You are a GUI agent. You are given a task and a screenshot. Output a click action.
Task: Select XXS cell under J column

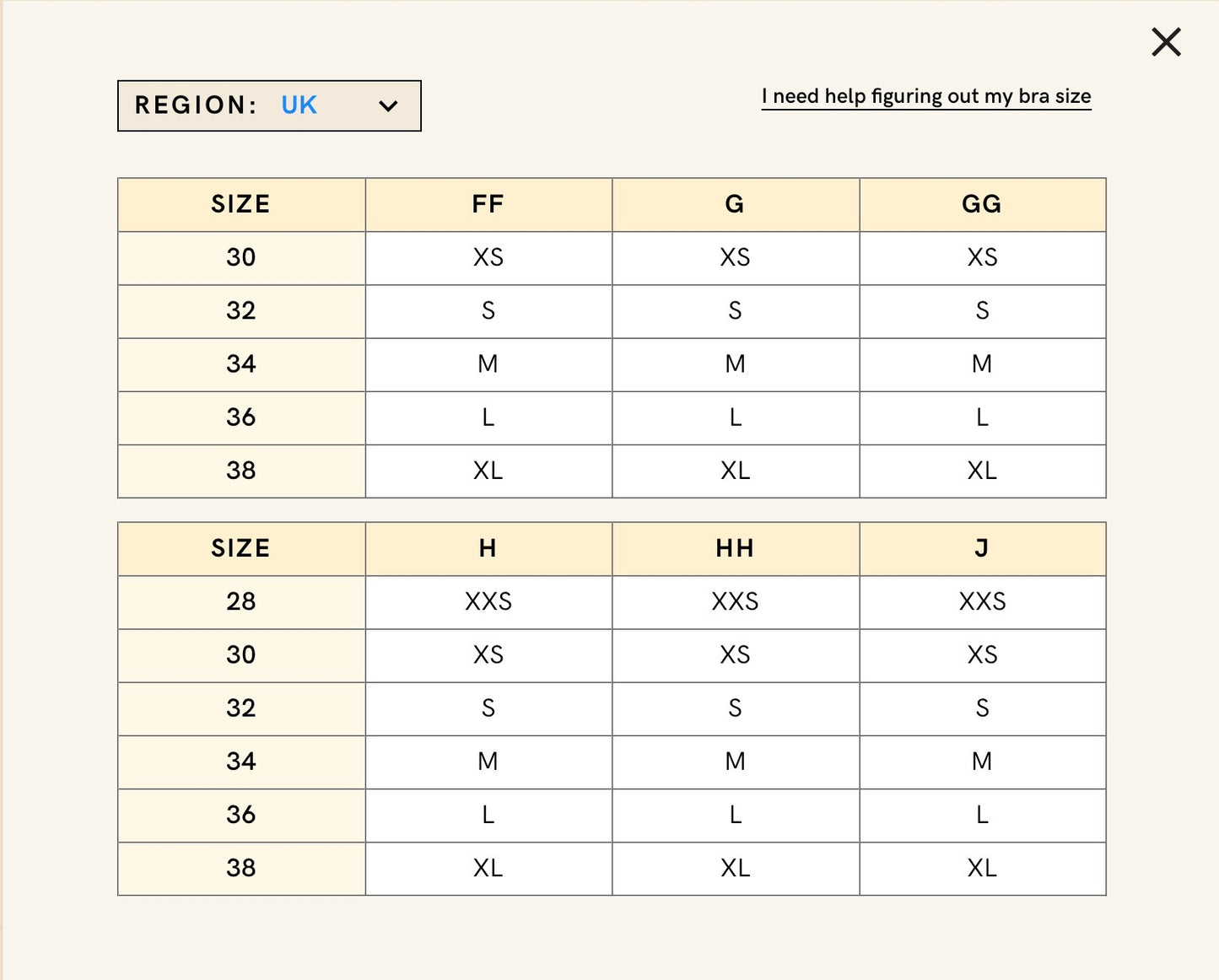pyautogui.click(x=982, y=601)
